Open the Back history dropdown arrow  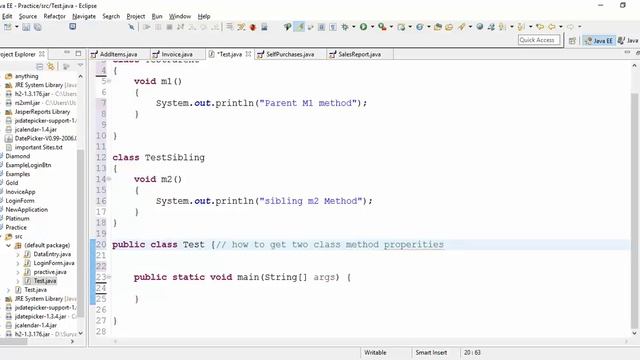pyautogui.click(x=561, y=27)
